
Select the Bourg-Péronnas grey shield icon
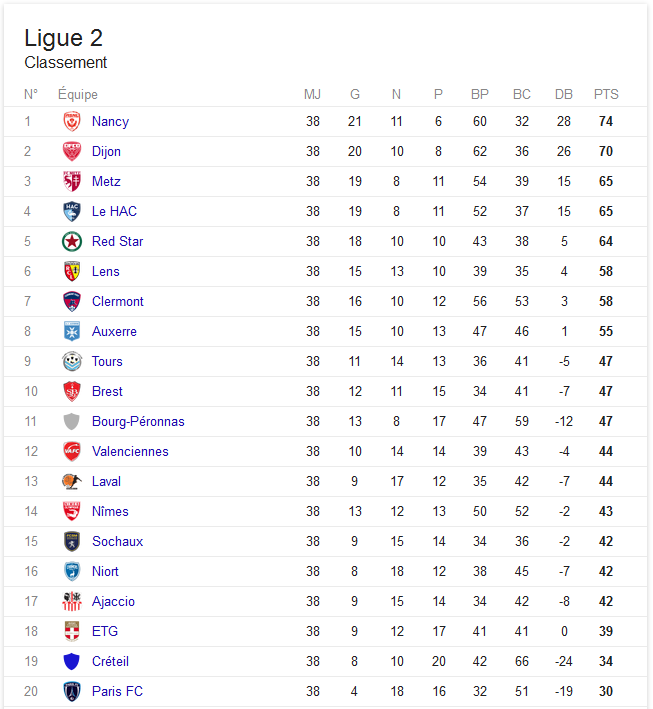click(71, 421)
